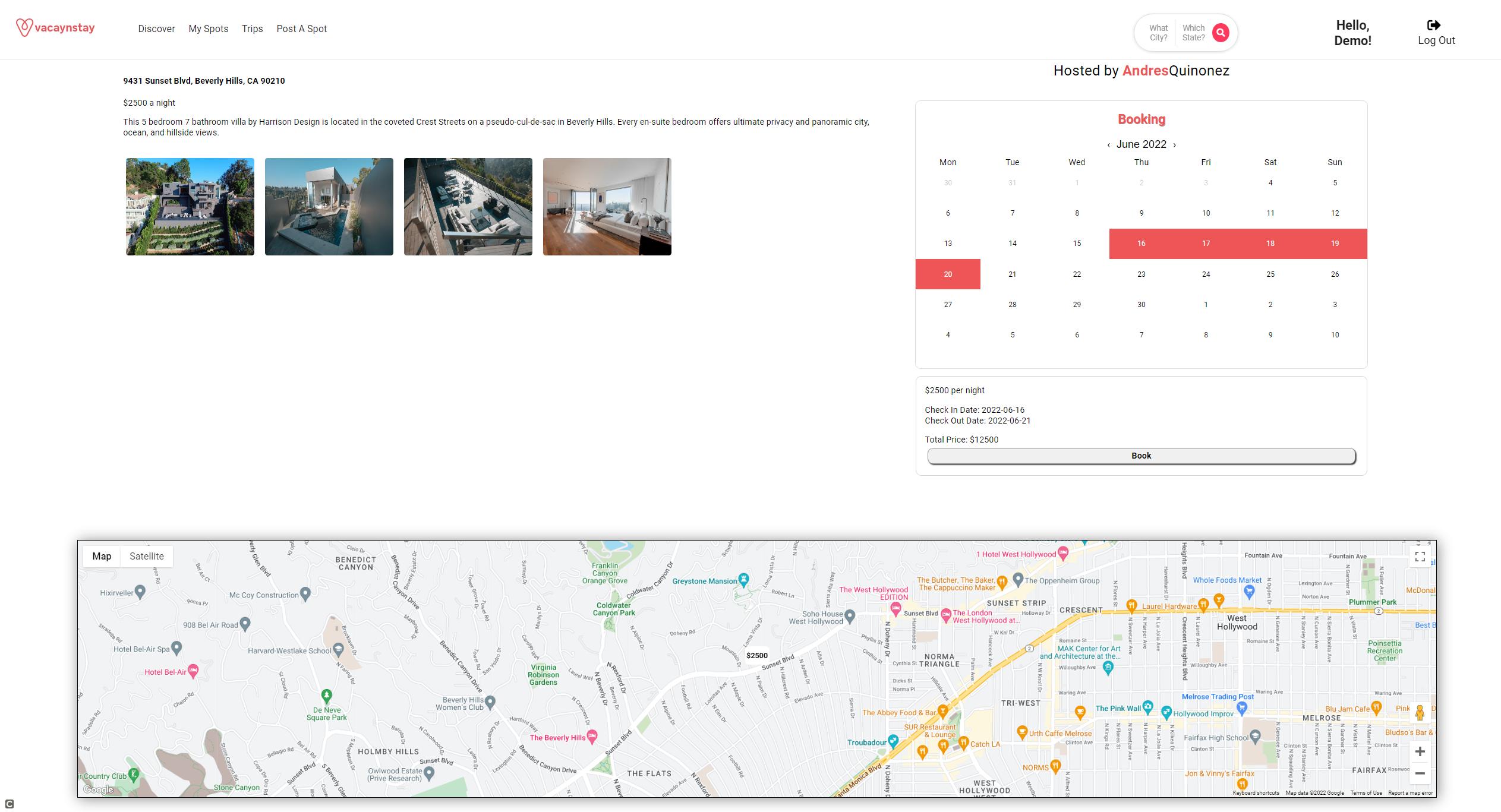Viewport: 1501px width, 812px height.
Task: Open the Trips page
Action: tap(252, 29)
